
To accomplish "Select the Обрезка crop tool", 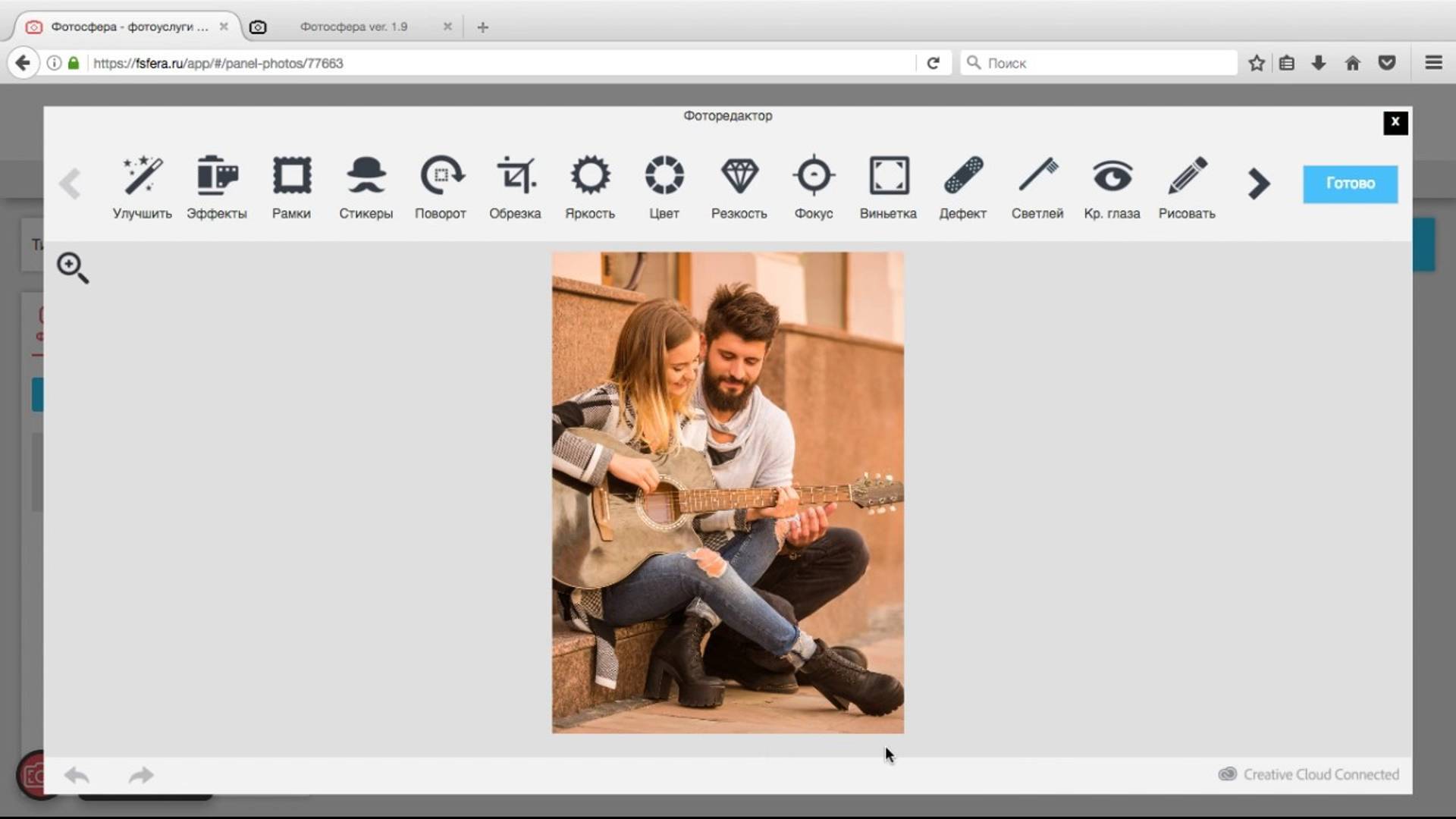I will pos(515,187).
